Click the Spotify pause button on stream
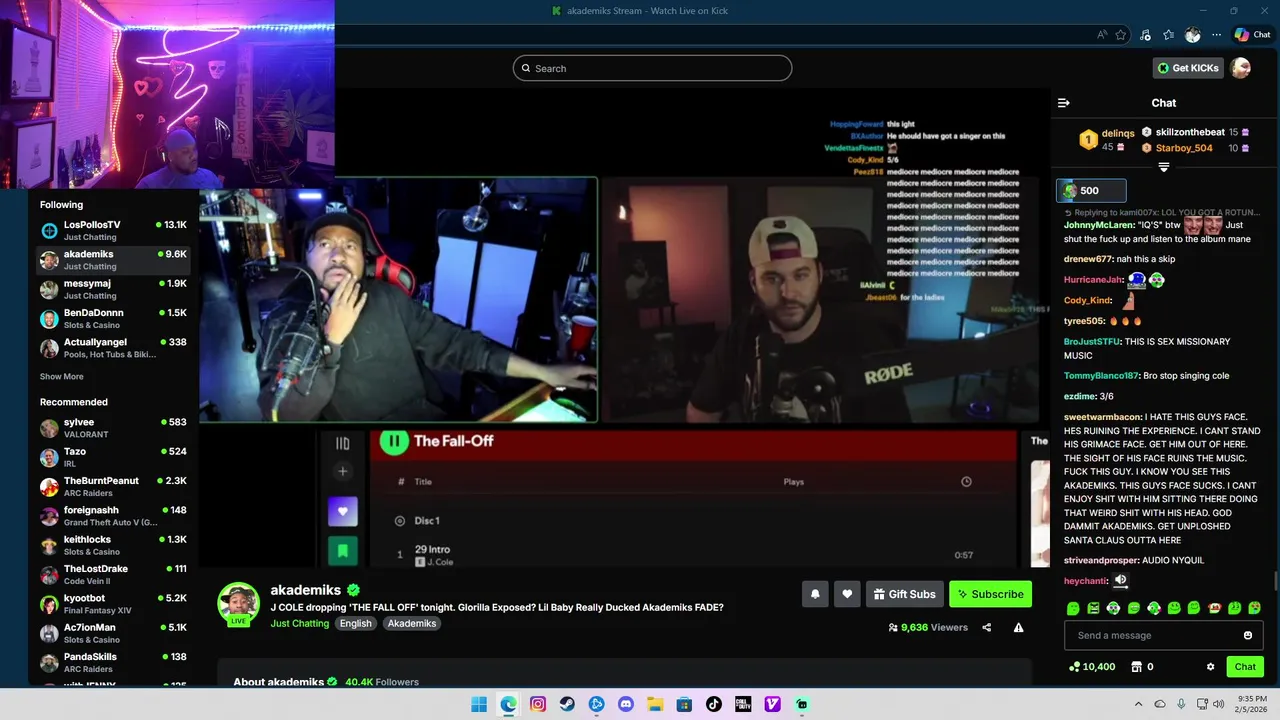This screenshot has width=1280, height=720. (394, 441)
